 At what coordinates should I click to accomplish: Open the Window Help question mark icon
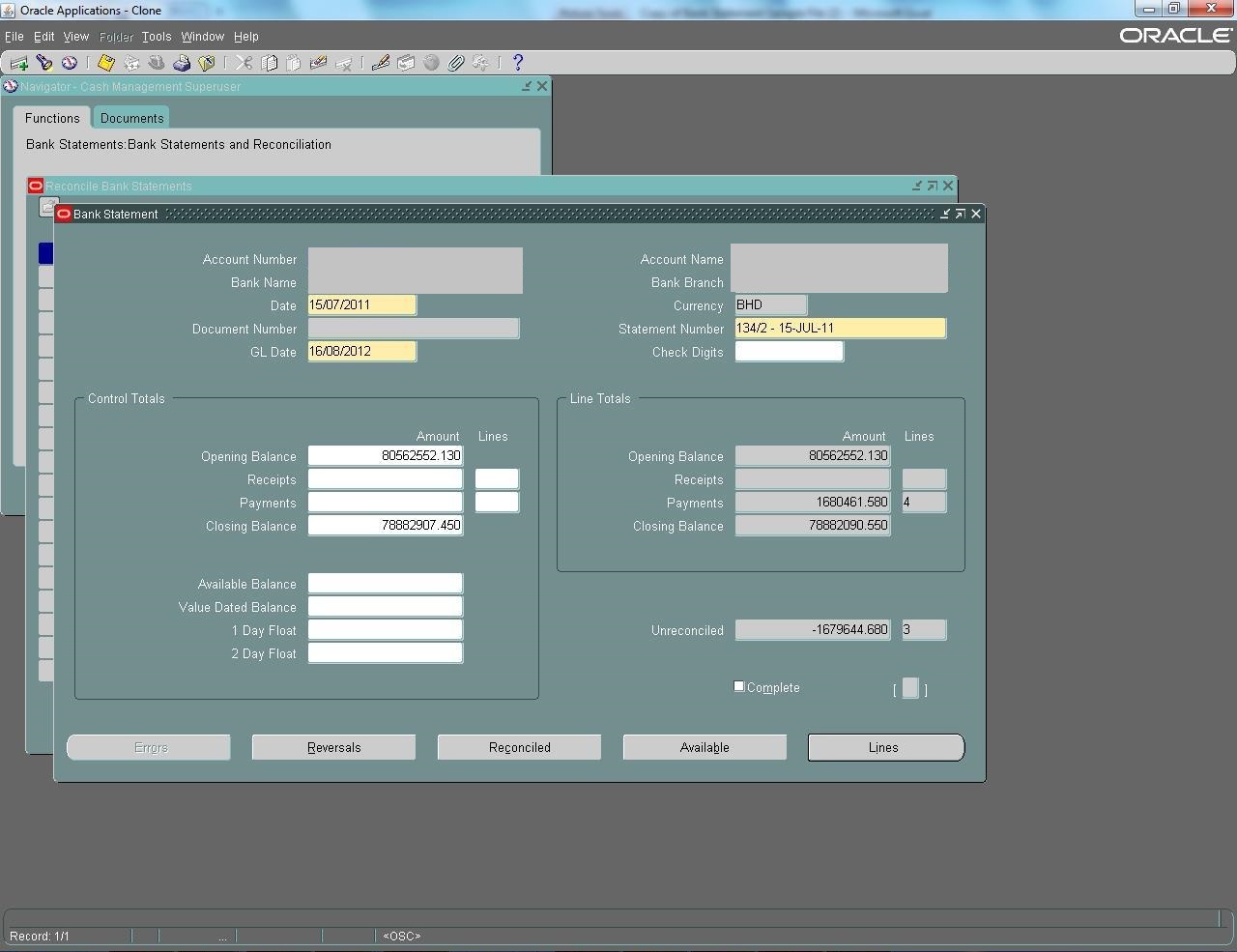click(x=518, y=64)
